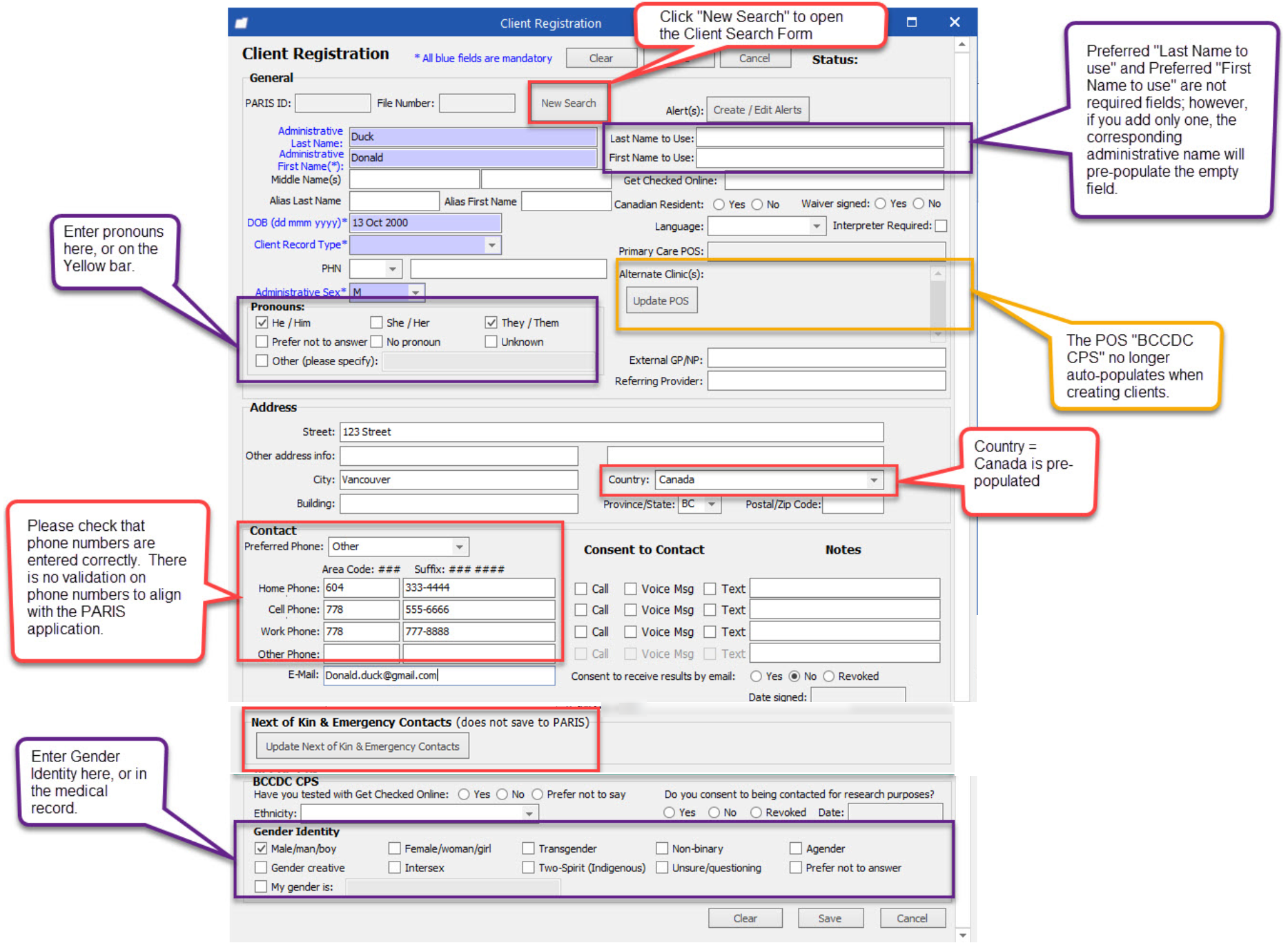The width and height of the screenshot is (1288, 943).
Task: Open the Province/State dropdown showing BC
Action: tap(712, 504)
